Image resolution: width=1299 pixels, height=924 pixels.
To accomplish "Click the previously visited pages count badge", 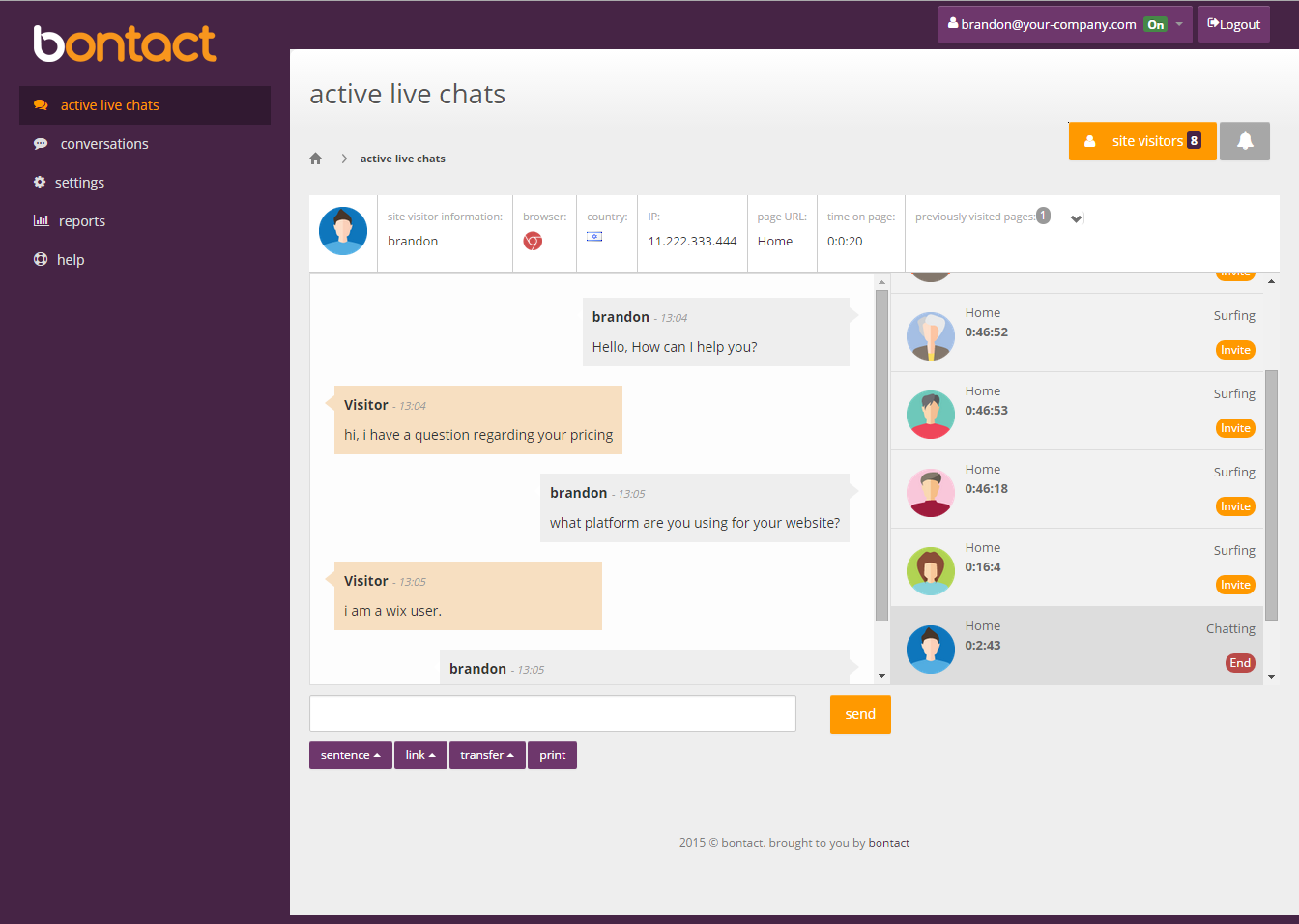I will [x=1043, y=216].
